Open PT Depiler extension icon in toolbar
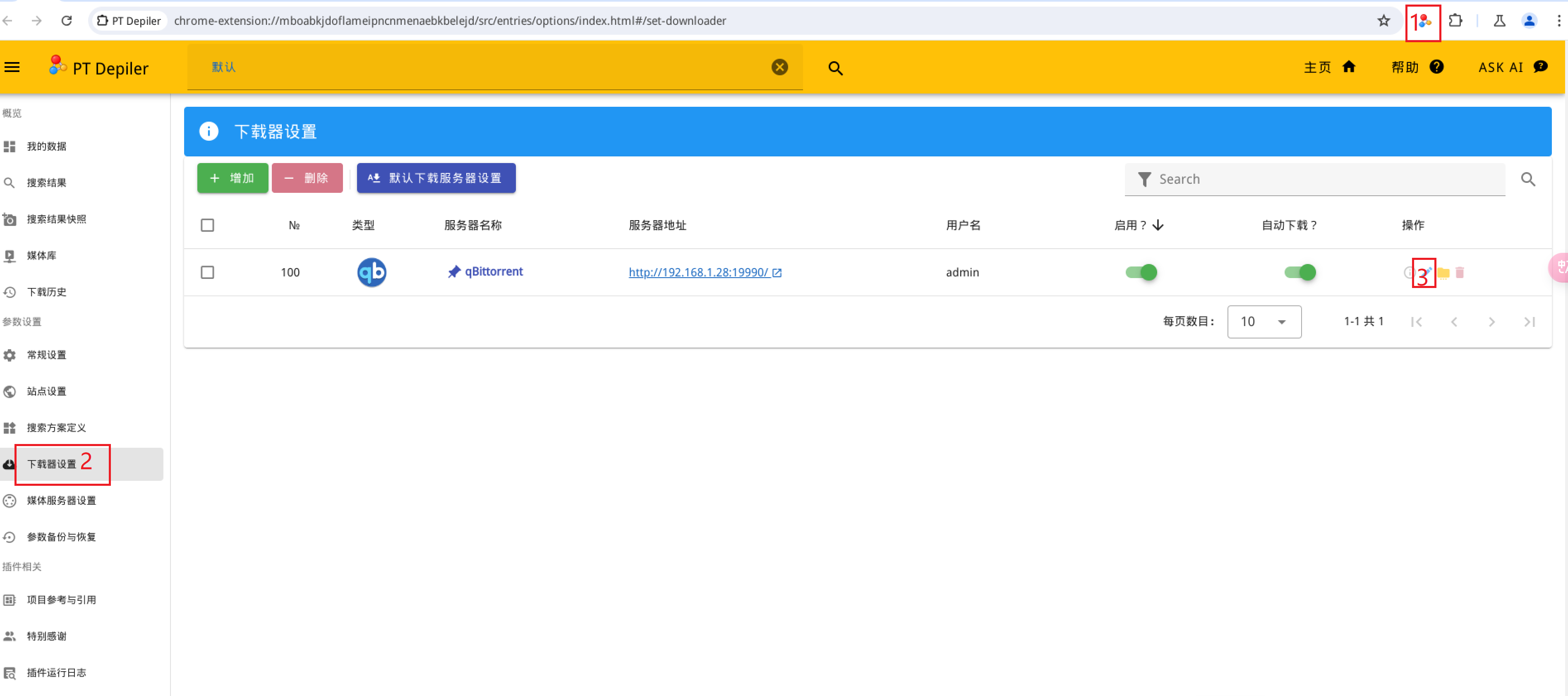The height and width of the screenshot is (696, 1568). (x=1424, y=22)
